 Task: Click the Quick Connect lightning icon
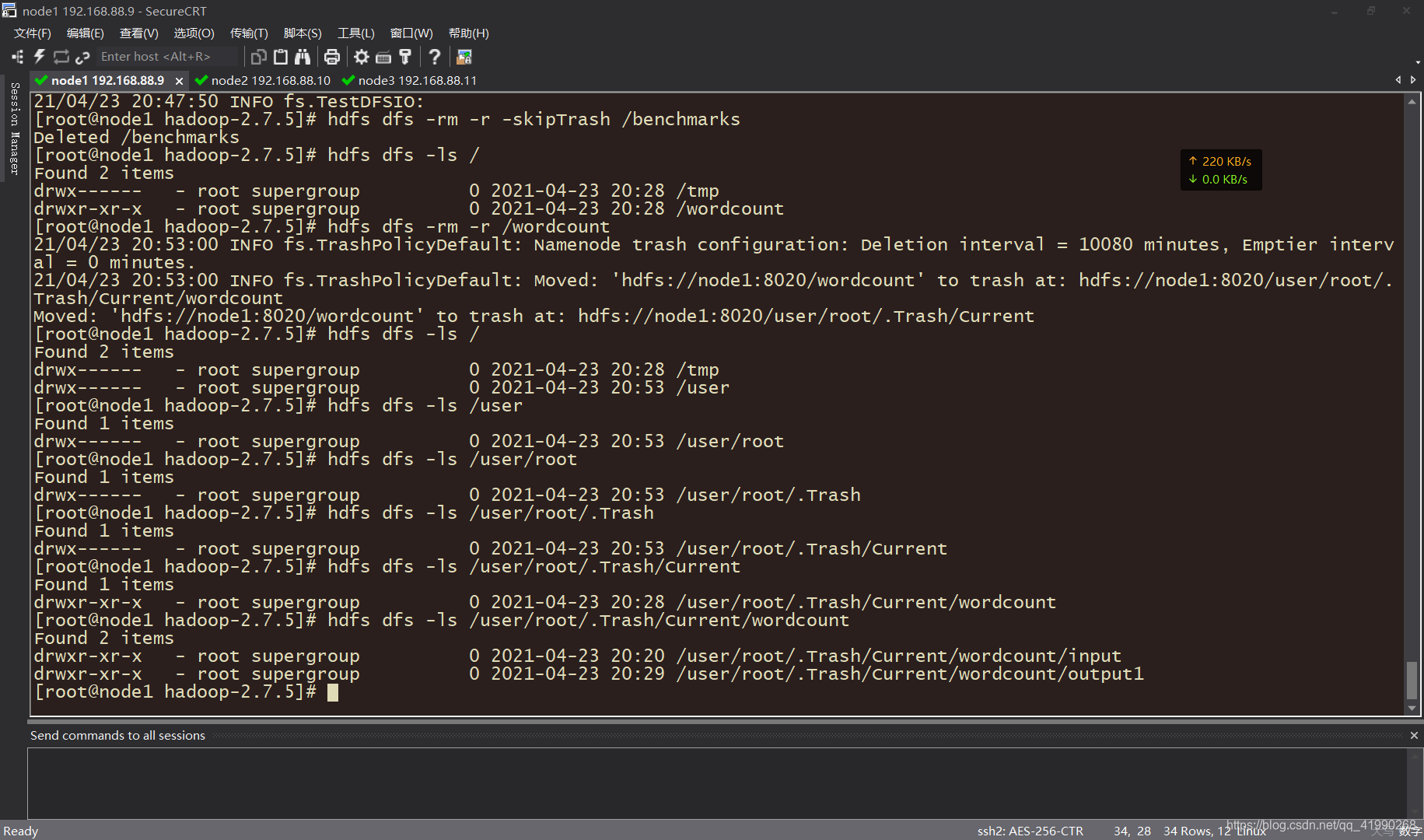click(39, 57)
